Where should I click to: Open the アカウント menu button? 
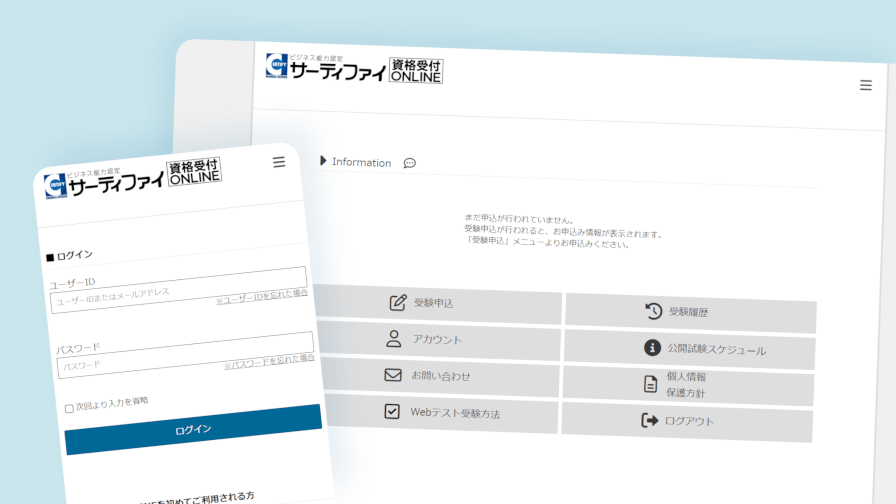pyautogui.click(x=437, y=340)
